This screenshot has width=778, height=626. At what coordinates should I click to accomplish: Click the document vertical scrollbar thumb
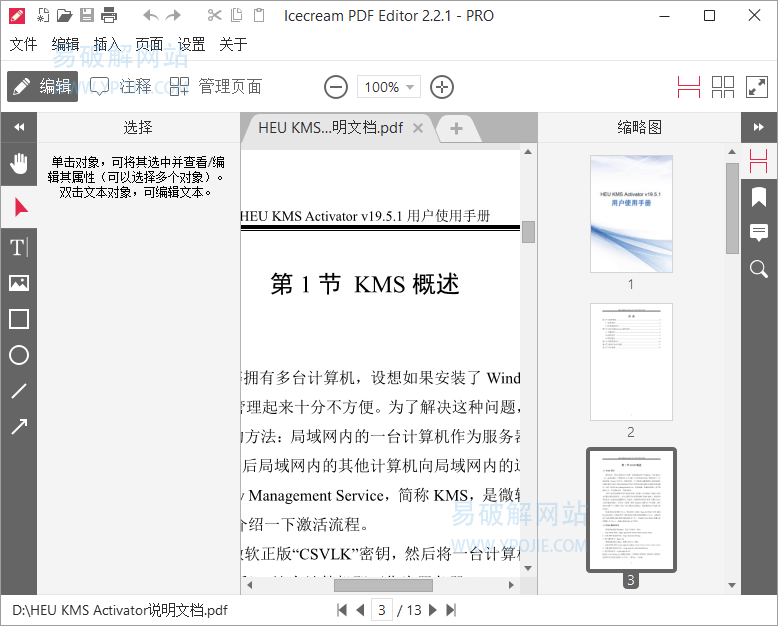[x=528, y=232]
